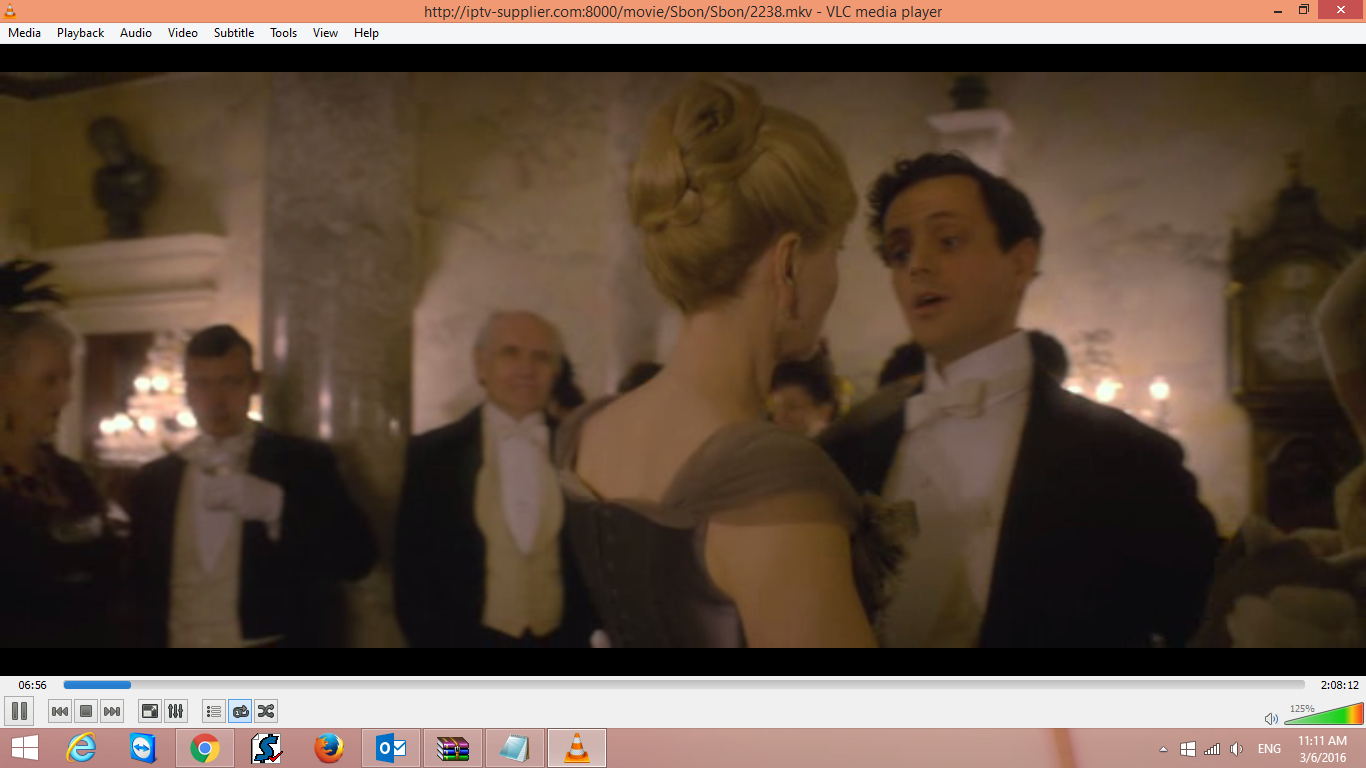The height and width of the screenshot is (768, 1366).
Task: Open the Audio menu
Action: tap(136, 33)
